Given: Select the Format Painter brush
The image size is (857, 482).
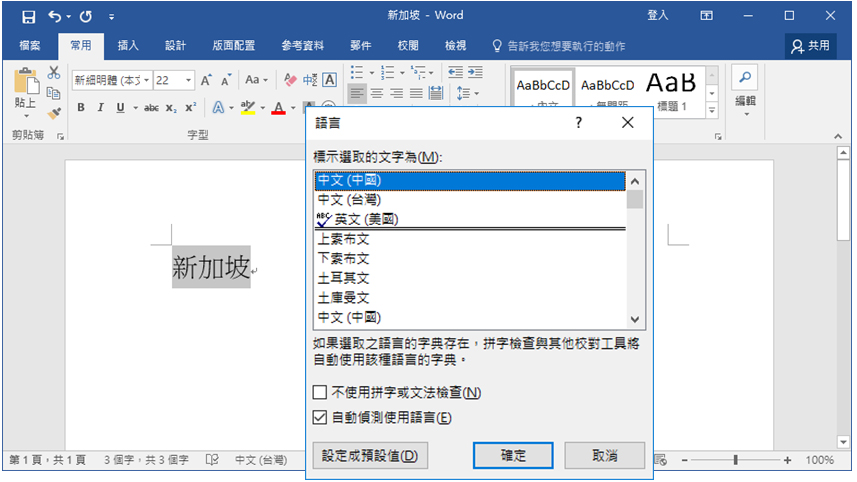Looking at the screenshot, I should point(54,113).
